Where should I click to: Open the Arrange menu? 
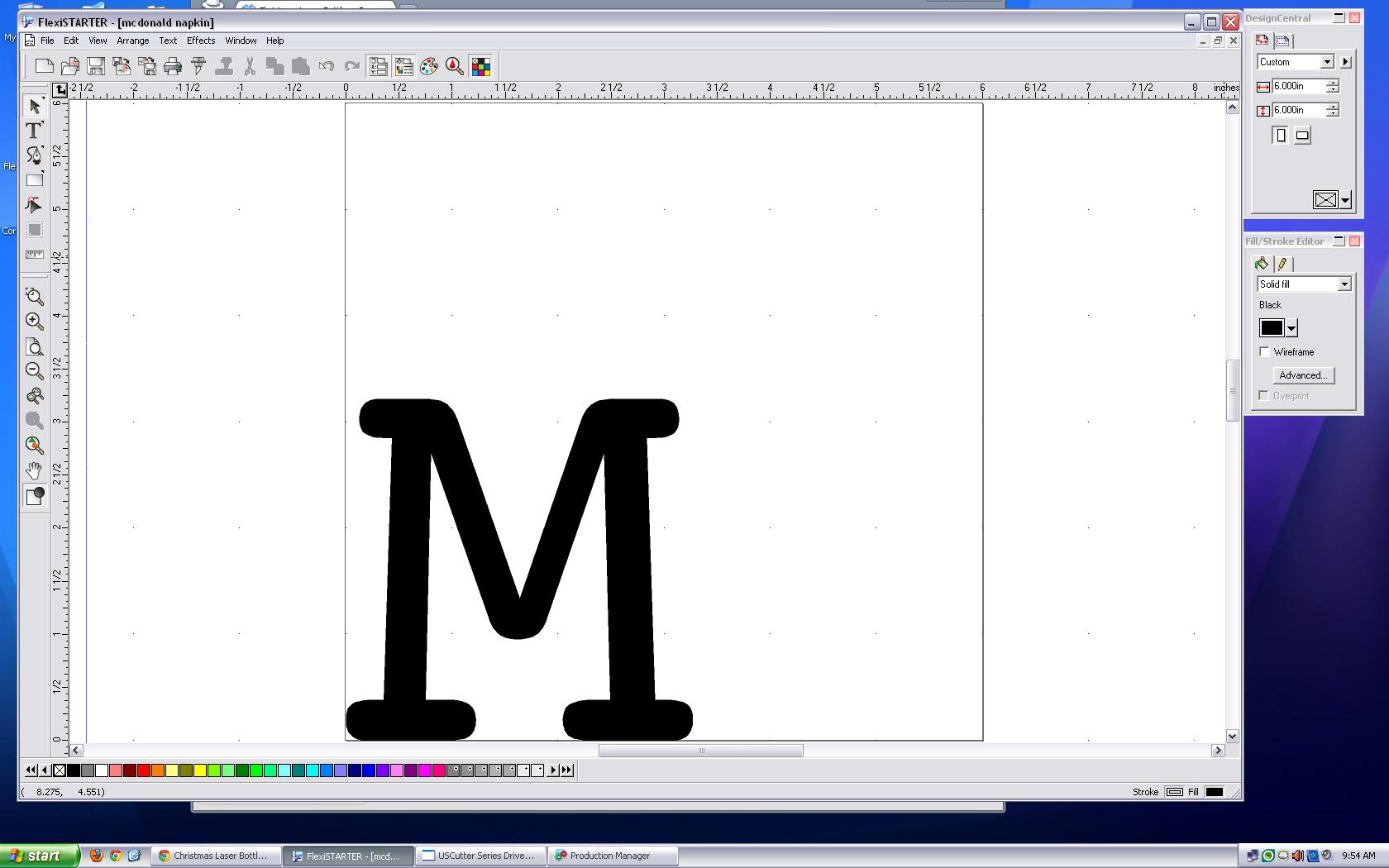coord(132,41)
